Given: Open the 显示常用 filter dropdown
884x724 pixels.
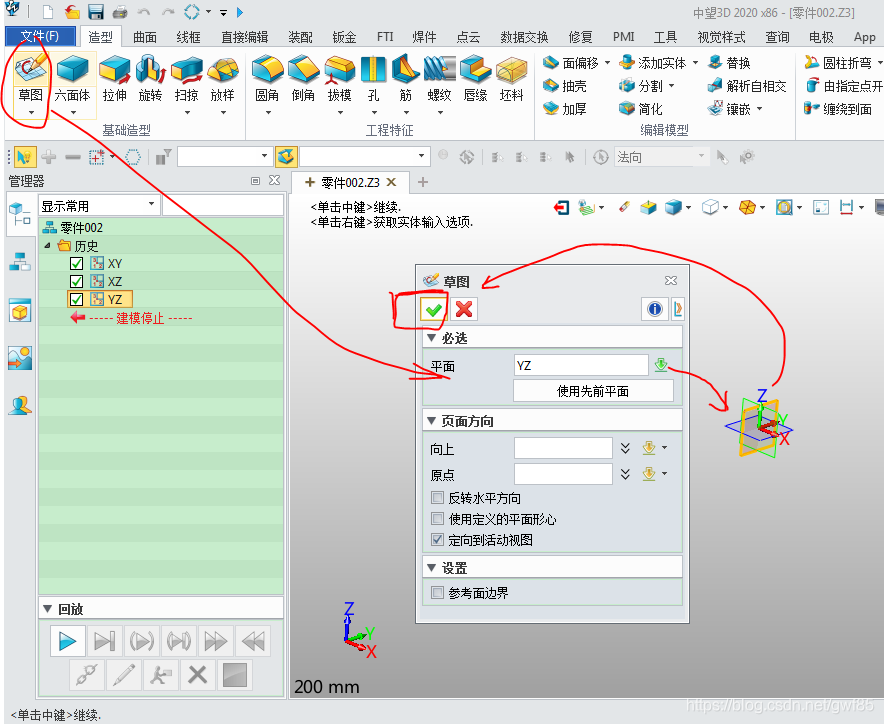Looking at the screenshot, I should [98, 205].
